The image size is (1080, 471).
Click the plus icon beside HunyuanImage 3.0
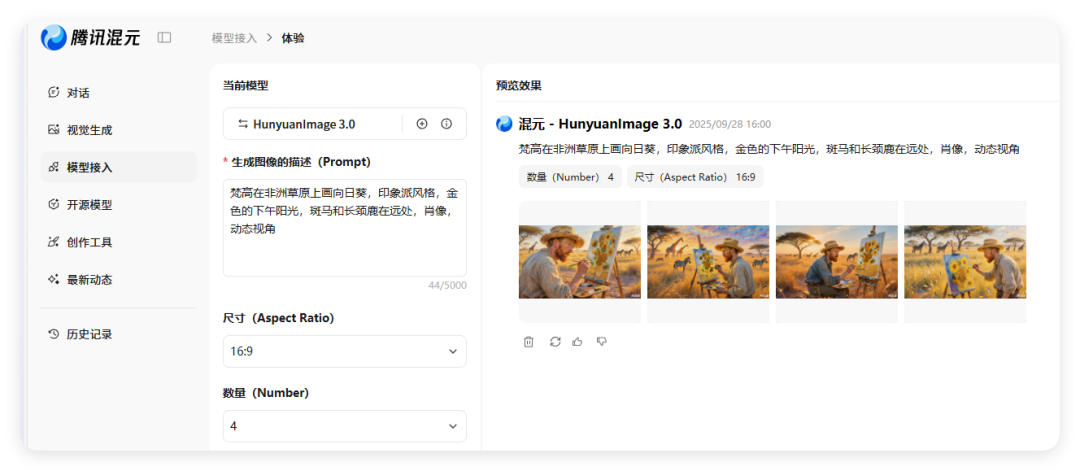[x=421, y=124]
